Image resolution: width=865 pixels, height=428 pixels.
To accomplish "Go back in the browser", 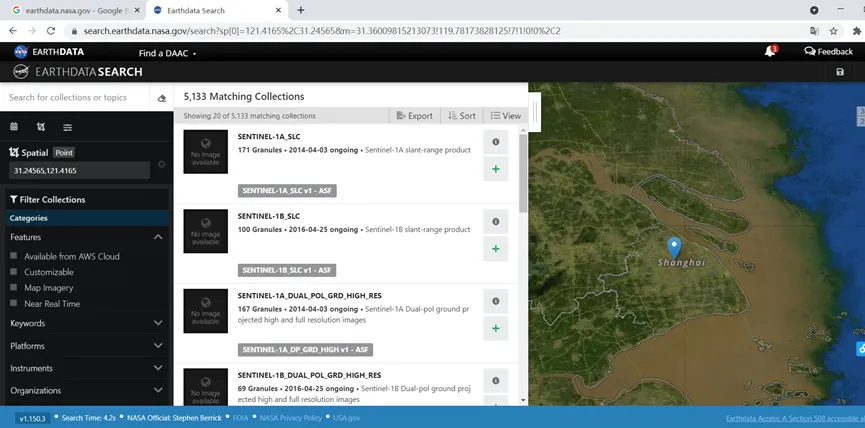I will 13,31.
